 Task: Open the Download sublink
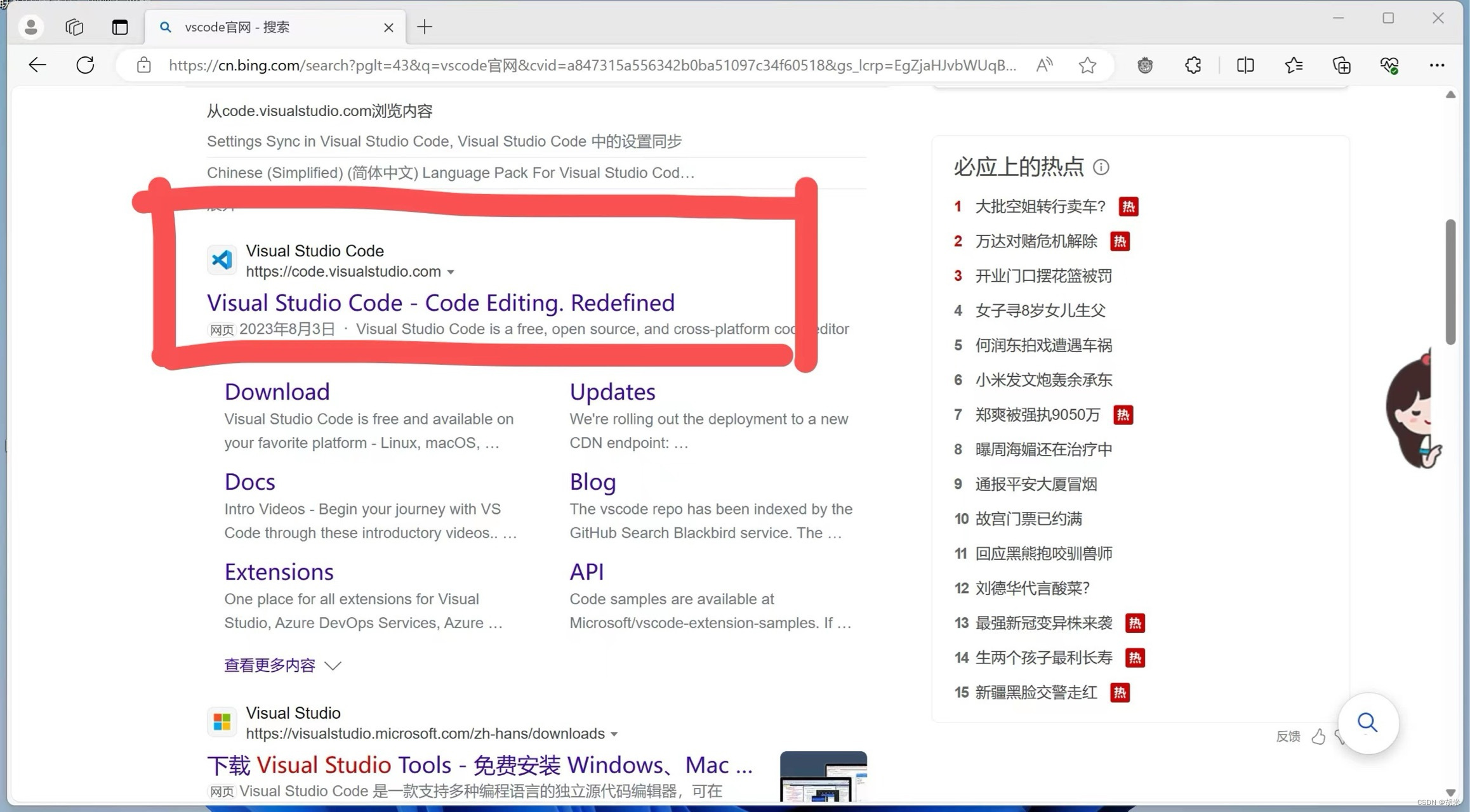point(277,391)
